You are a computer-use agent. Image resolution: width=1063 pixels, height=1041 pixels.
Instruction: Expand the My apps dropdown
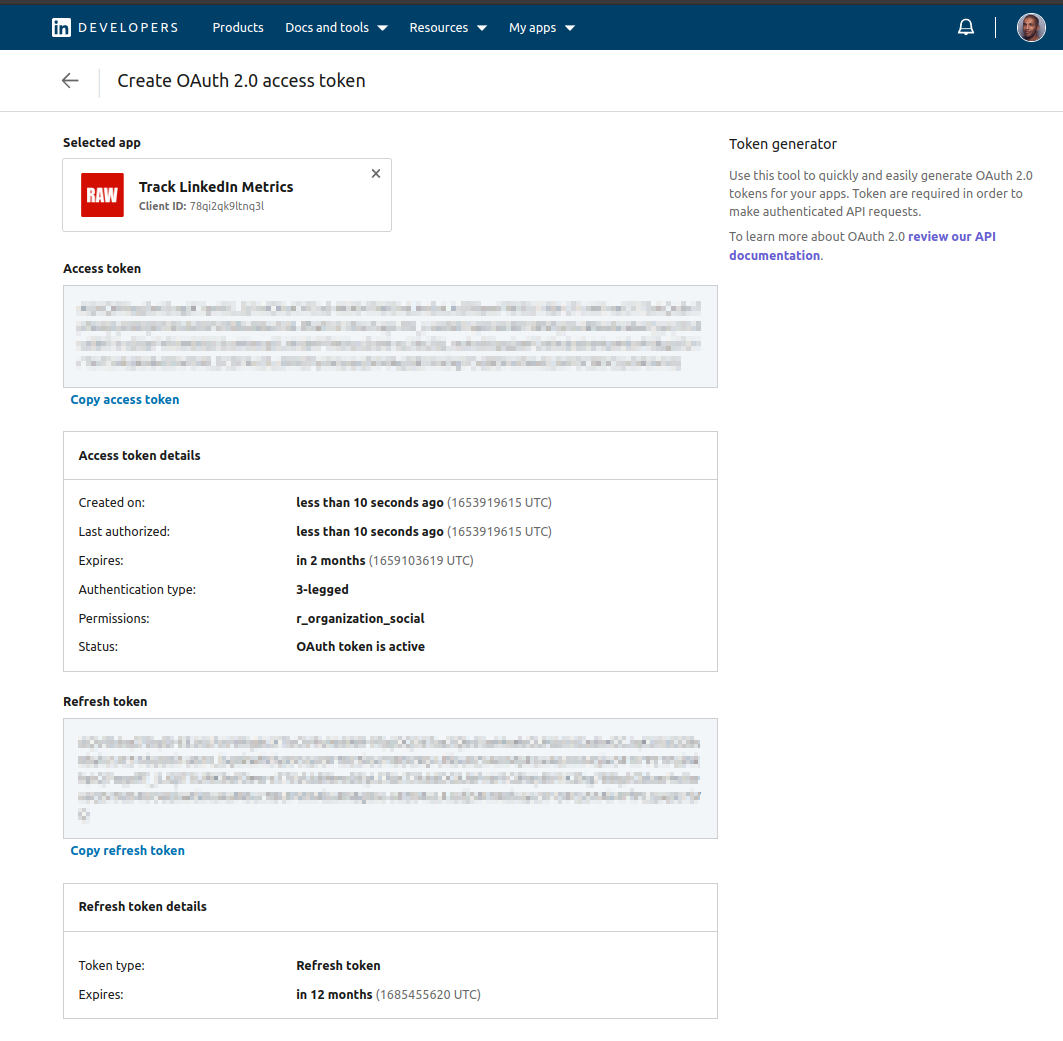click(x=542, y=27)
